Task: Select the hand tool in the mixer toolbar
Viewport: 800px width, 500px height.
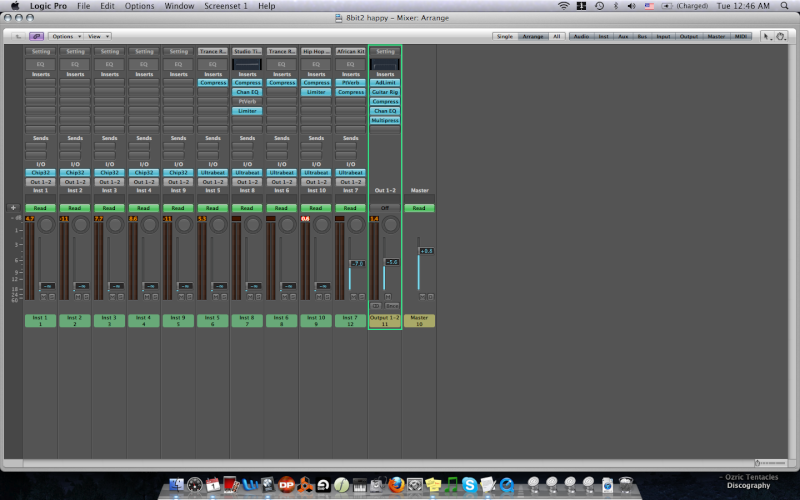Action: coord(780,36)
